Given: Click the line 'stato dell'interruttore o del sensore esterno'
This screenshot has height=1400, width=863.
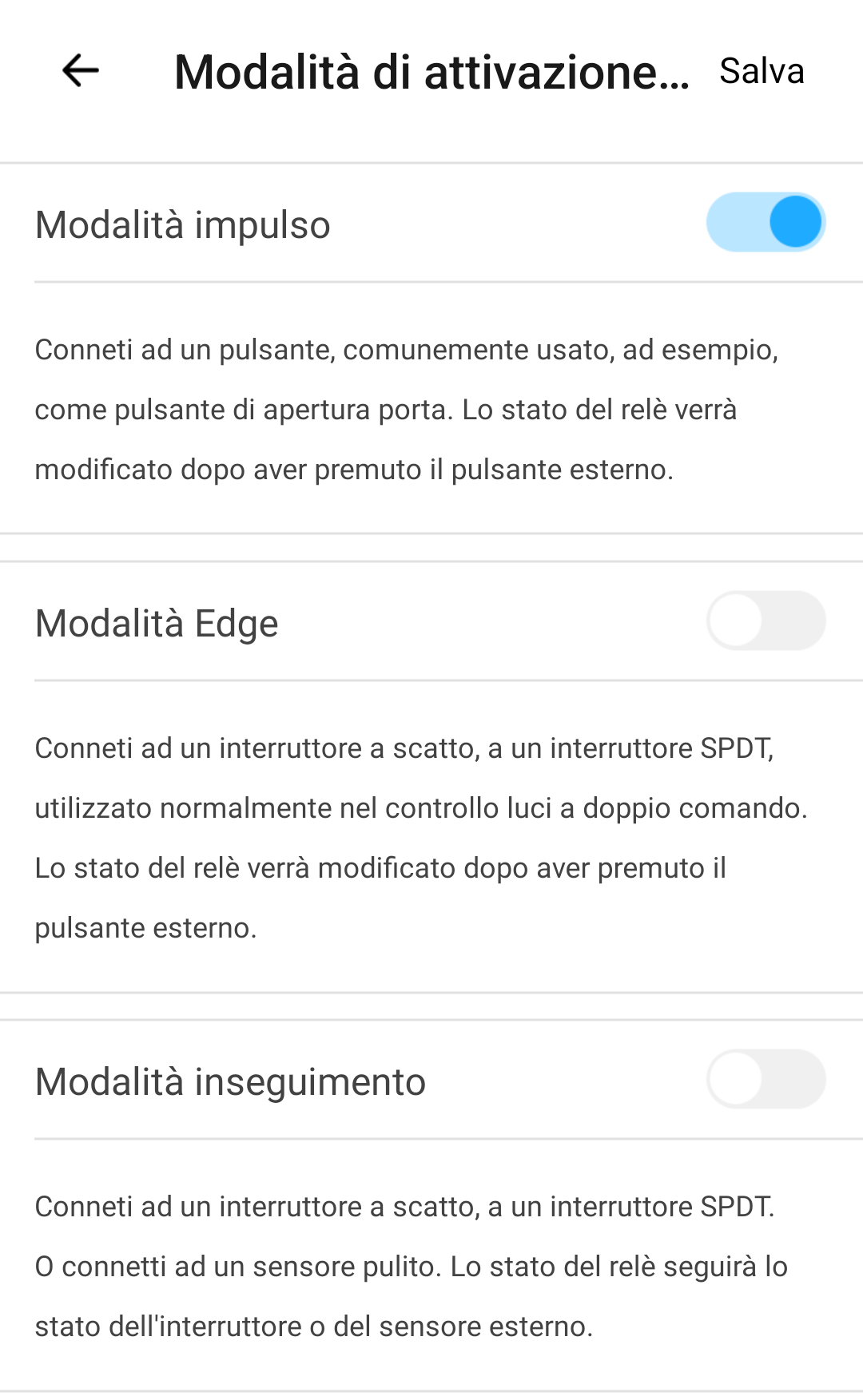Looking at the screenshot, I should coord(313,1327).
